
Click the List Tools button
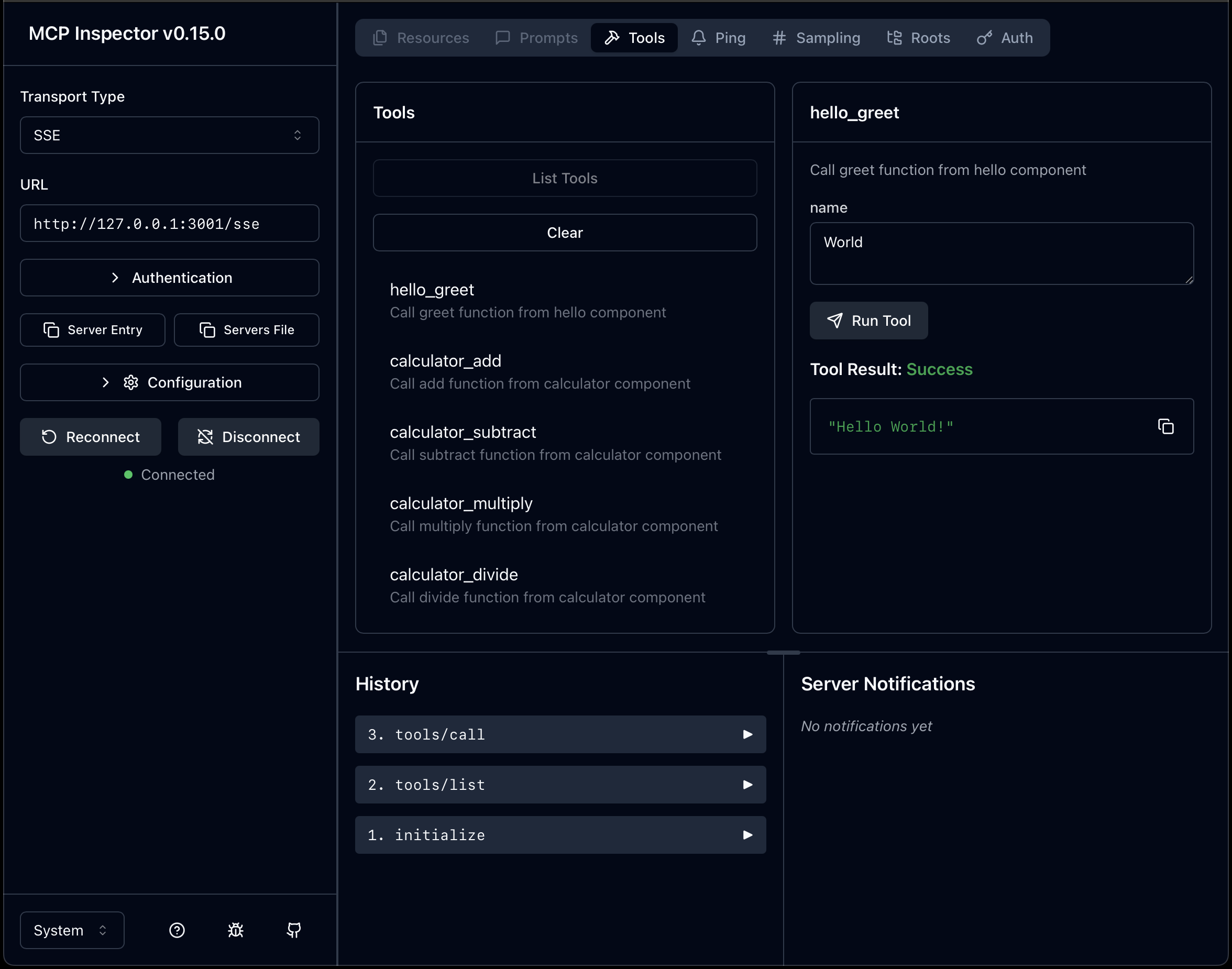click(564, 178)
